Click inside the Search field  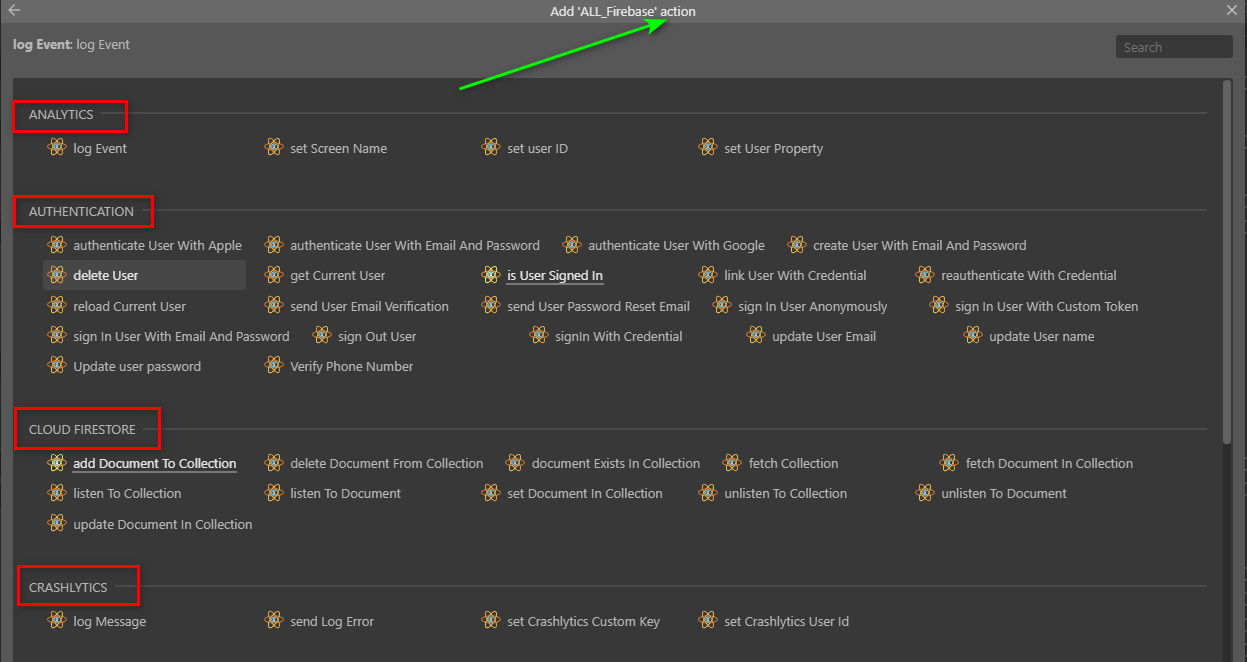tap(1172, 47)
